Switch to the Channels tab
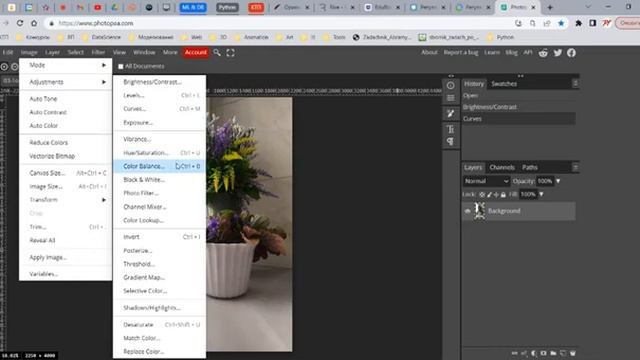The height and width of the screenshot is (360, 640). (x=502, y=167)
